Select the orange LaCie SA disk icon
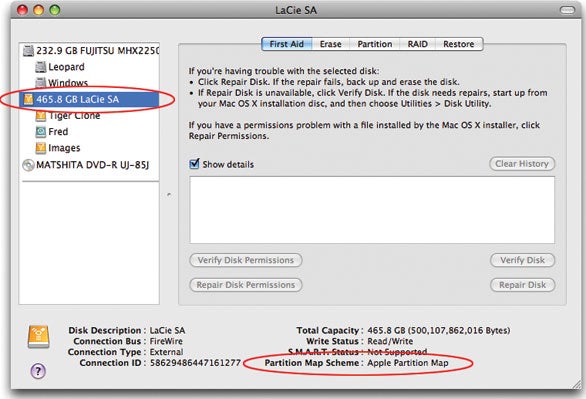 pyautogui.click(x=28, y=99)
